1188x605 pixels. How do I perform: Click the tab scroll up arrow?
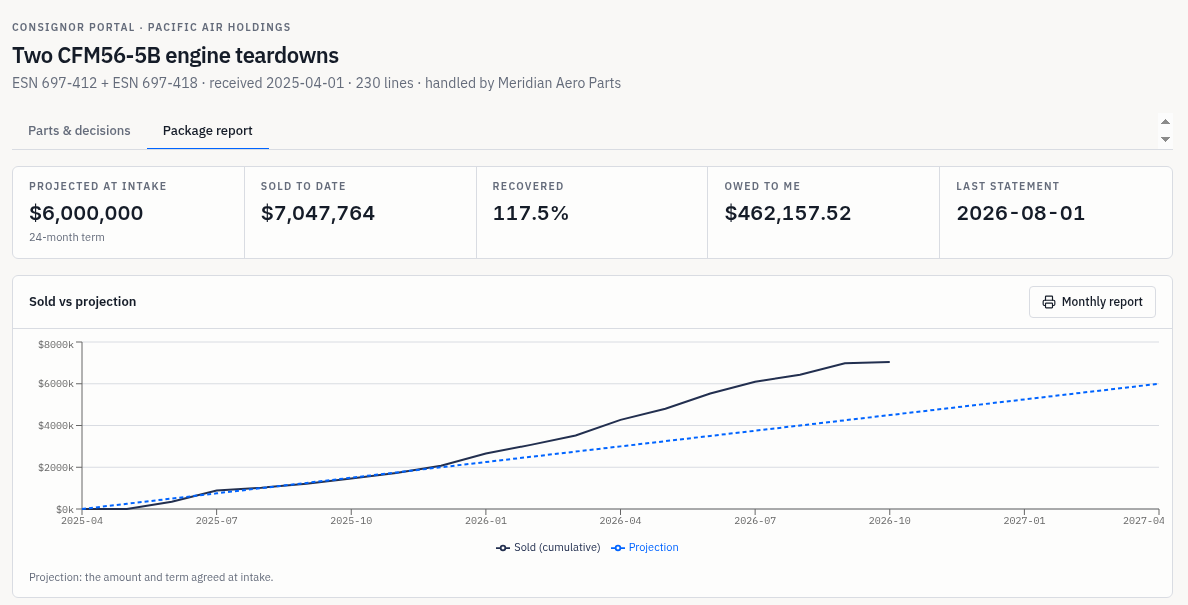point(1165,121)
